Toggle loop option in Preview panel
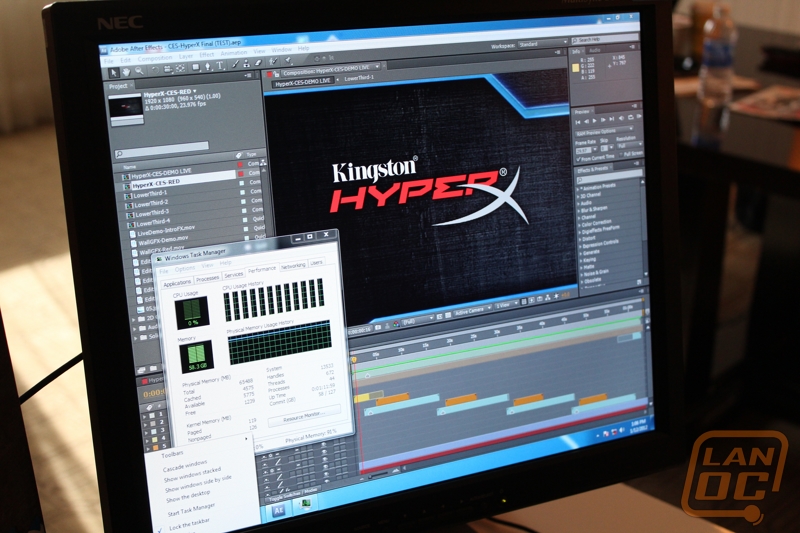800x533 pixels. pyautogui.click(x=630, y=118)
